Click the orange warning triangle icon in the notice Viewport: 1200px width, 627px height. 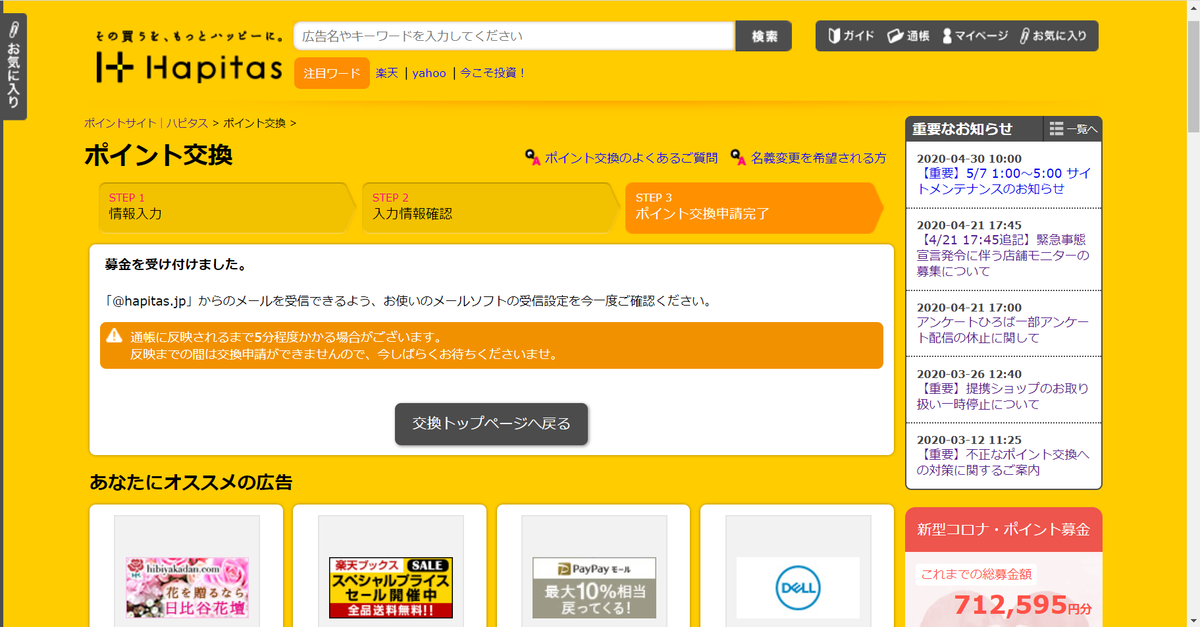click(115, 336)
